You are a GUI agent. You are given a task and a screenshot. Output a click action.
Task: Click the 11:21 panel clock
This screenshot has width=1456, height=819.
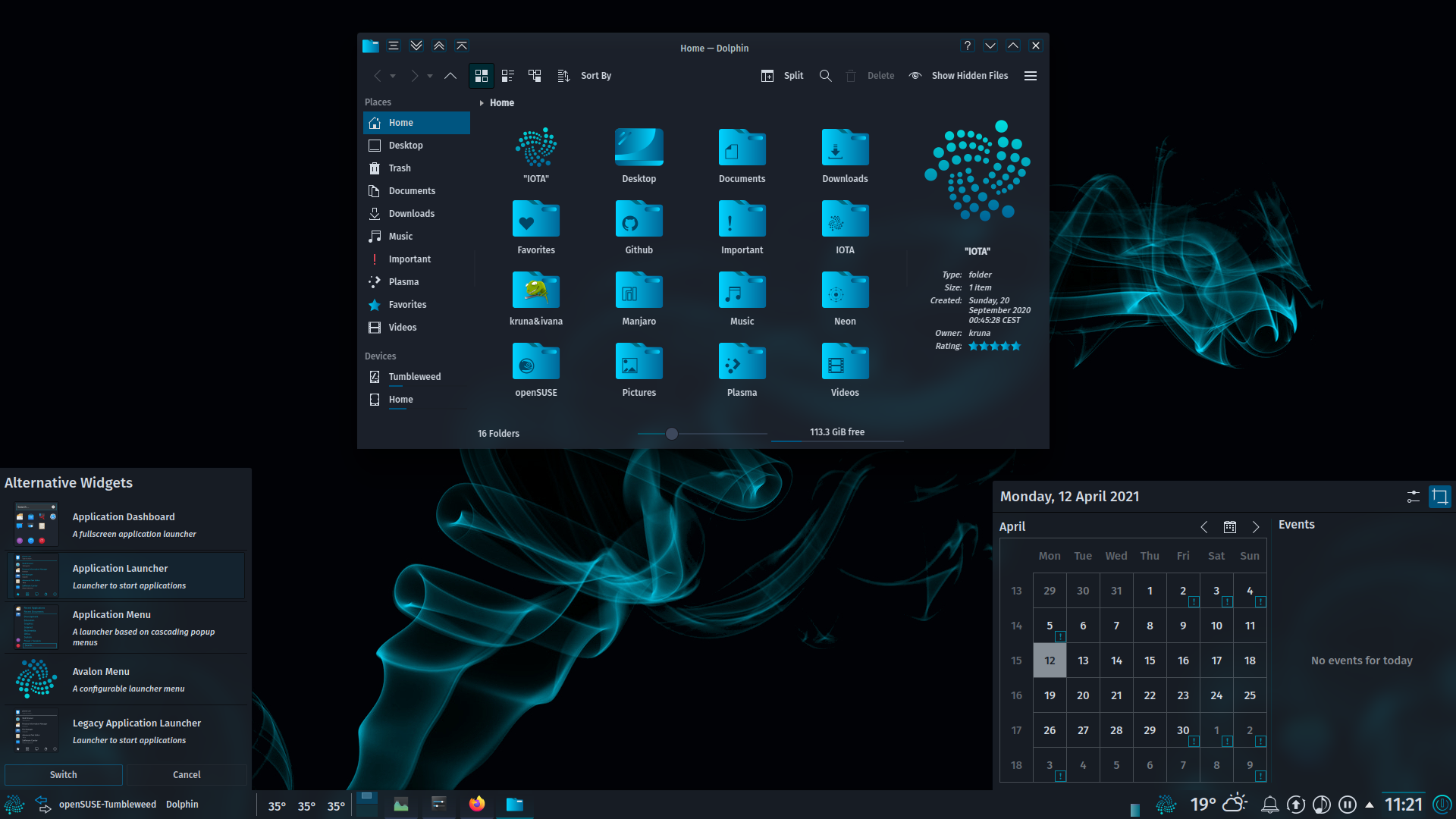(x=1404, y=805)
